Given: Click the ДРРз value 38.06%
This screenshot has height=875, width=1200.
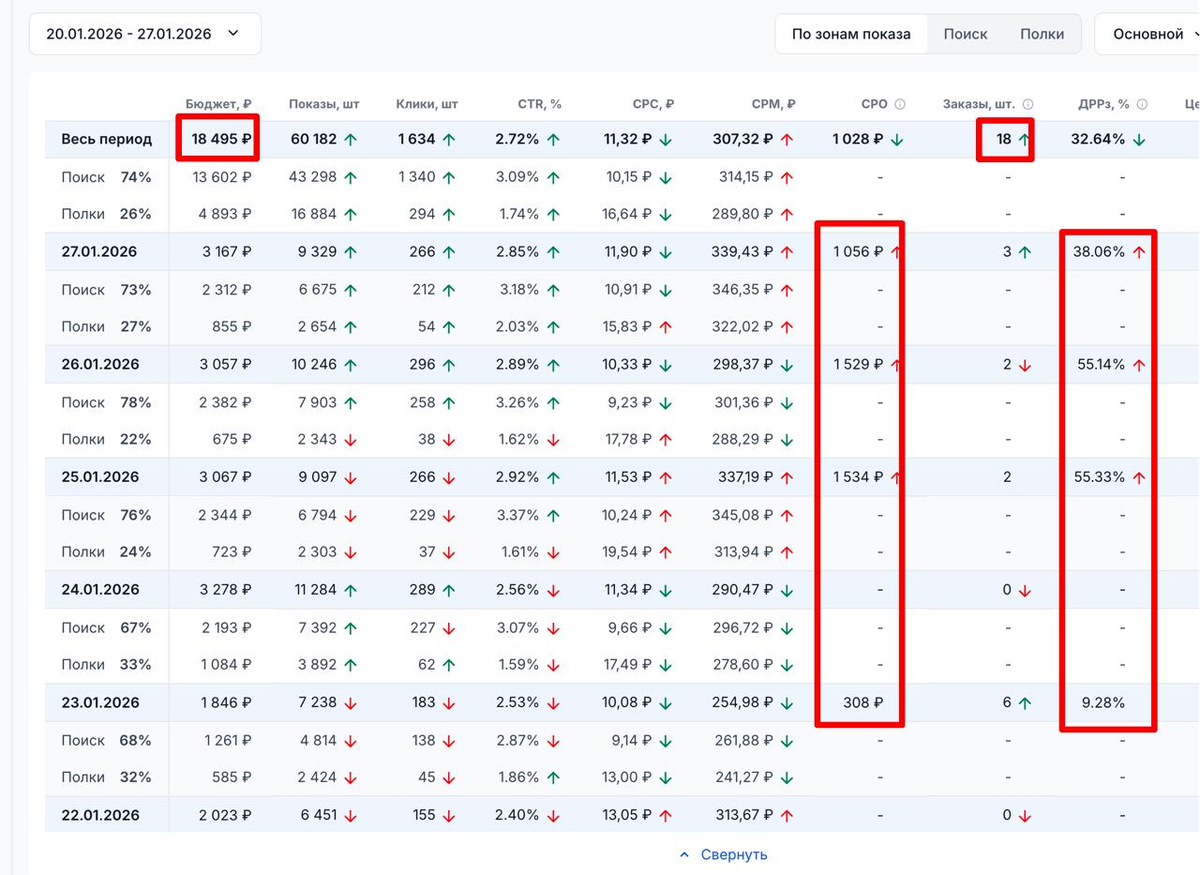Looking at the screenshot, I should (x=1099, y=252).
